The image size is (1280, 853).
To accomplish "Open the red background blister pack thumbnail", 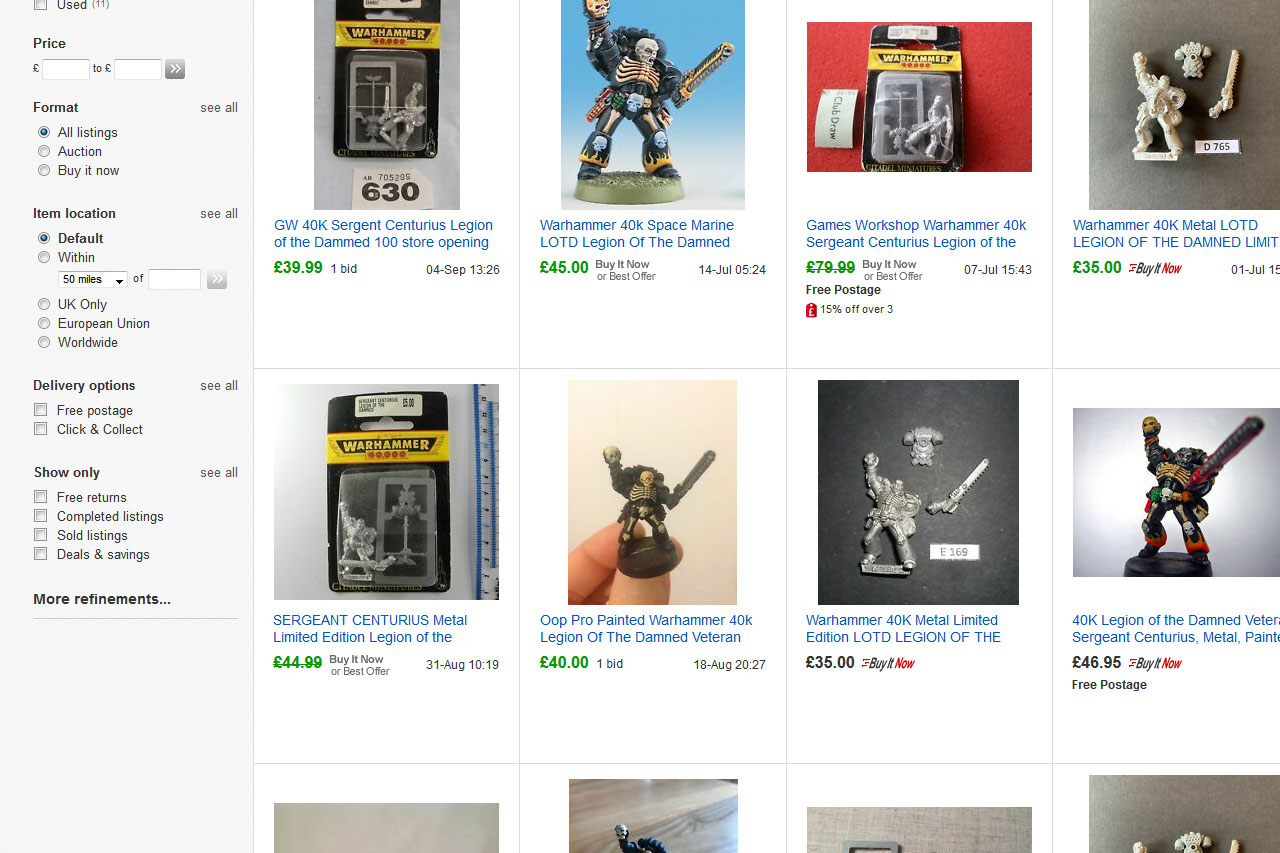I will tap(919, 97).
